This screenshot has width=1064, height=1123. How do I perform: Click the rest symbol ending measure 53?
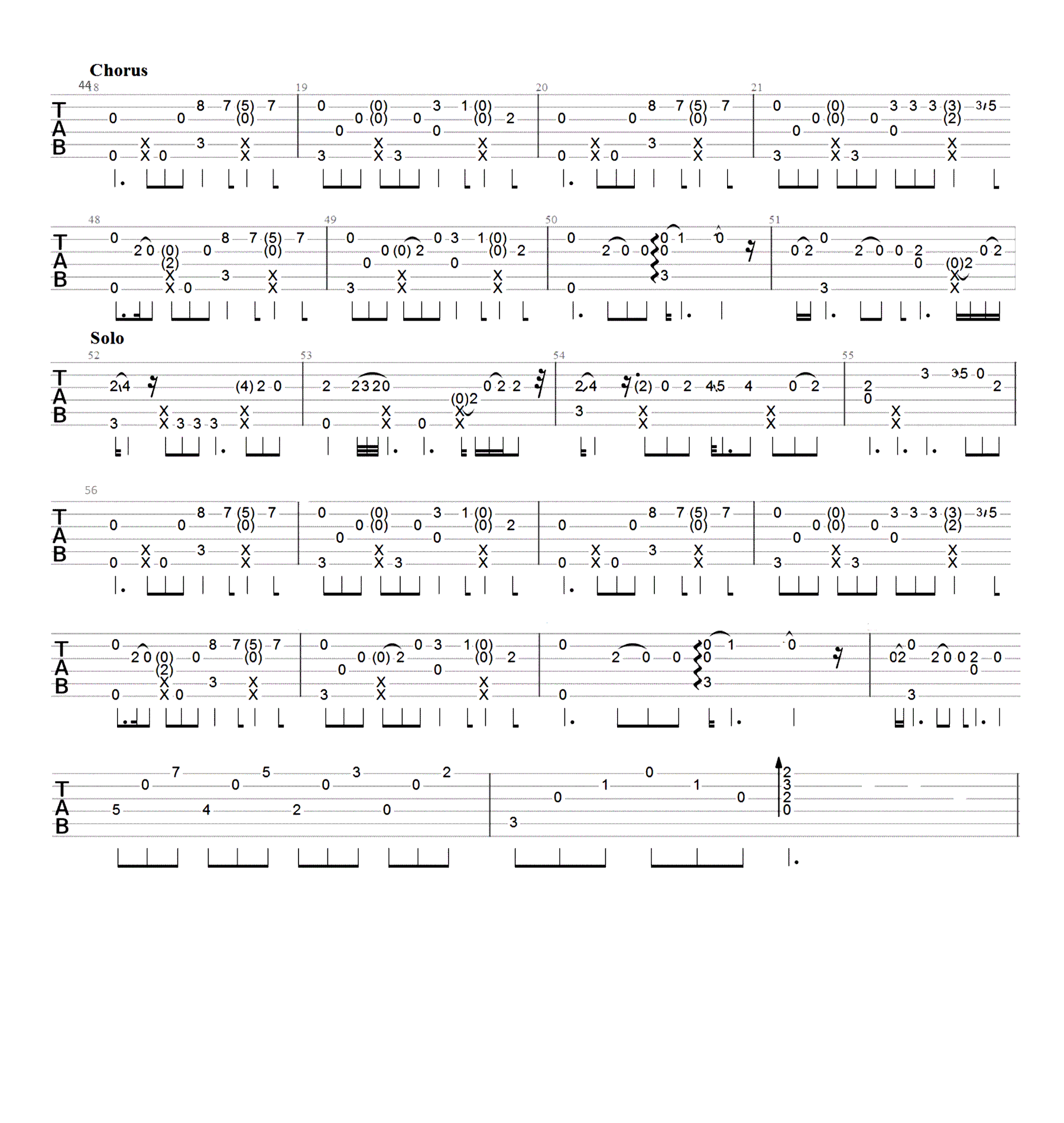tap(541, 383)
